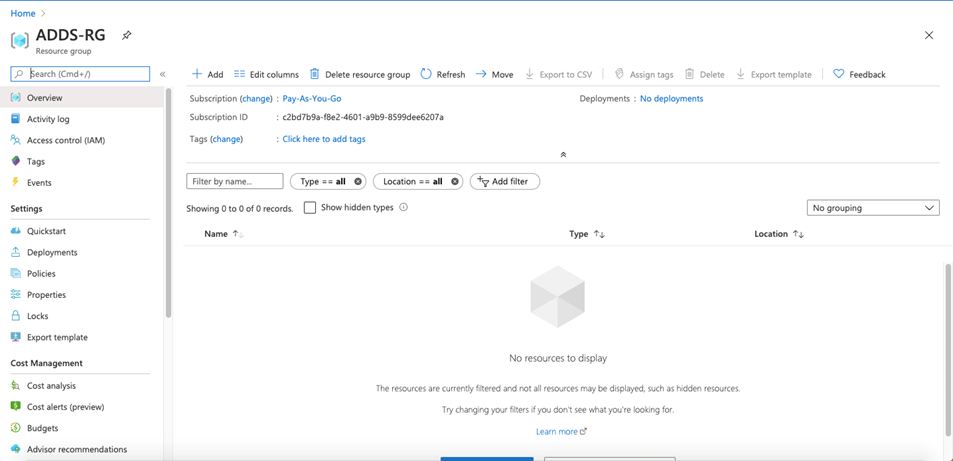Click the Access control people icon
The image size is (953, 461).
point(16,140)
